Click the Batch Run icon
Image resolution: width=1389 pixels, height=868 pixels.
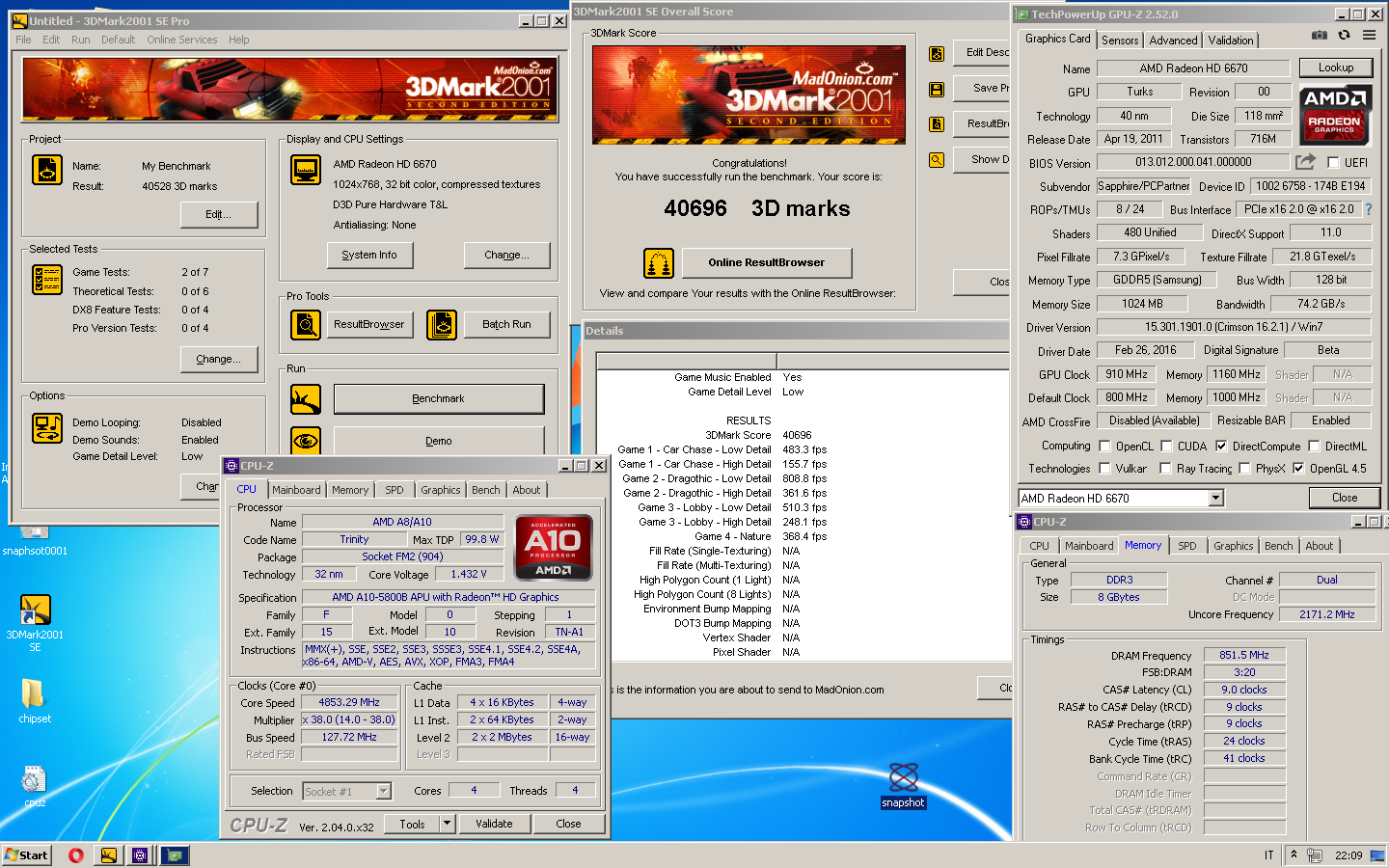pyautogui.click(x=442, y=325)
